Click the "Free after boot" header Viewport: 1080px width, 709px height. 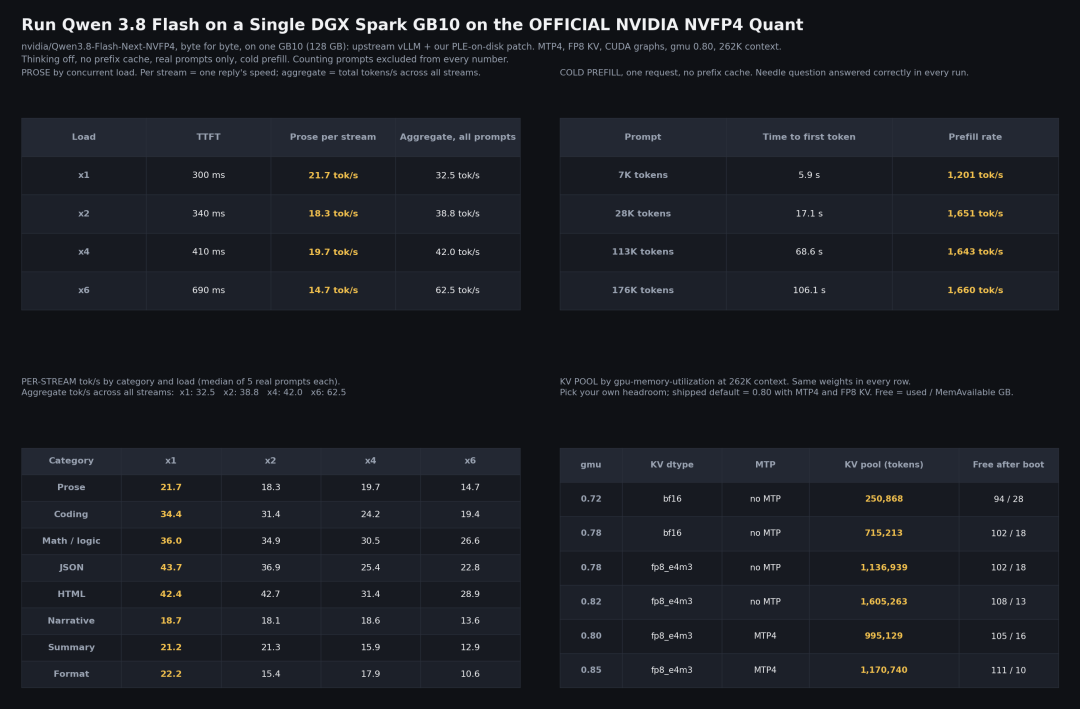(x=1008, y=465)
